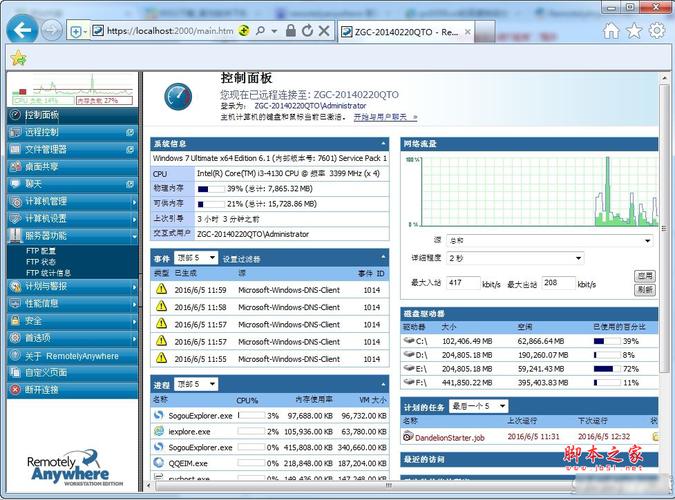This screenshot has height=500, width=675.
Task: Click the E:\ 72% usage bar
Action: click(607, 369)
